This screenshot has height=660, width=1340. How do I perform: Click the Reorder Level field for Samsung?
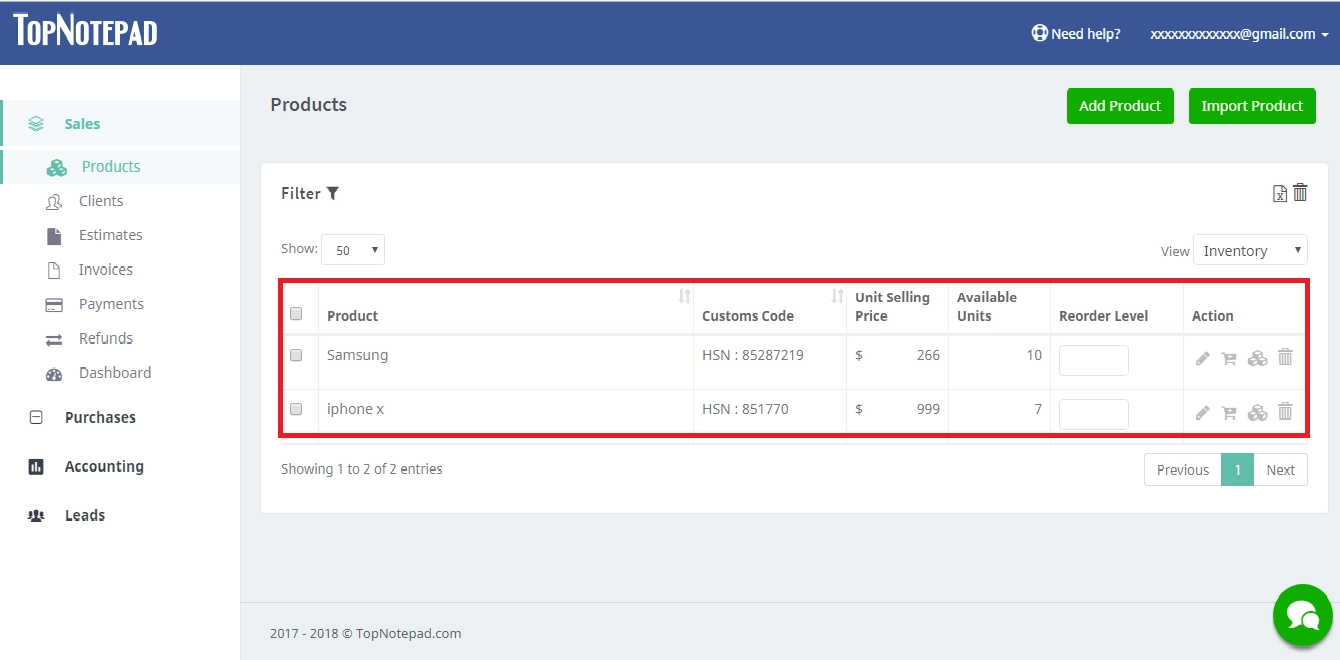(1093, 360)
